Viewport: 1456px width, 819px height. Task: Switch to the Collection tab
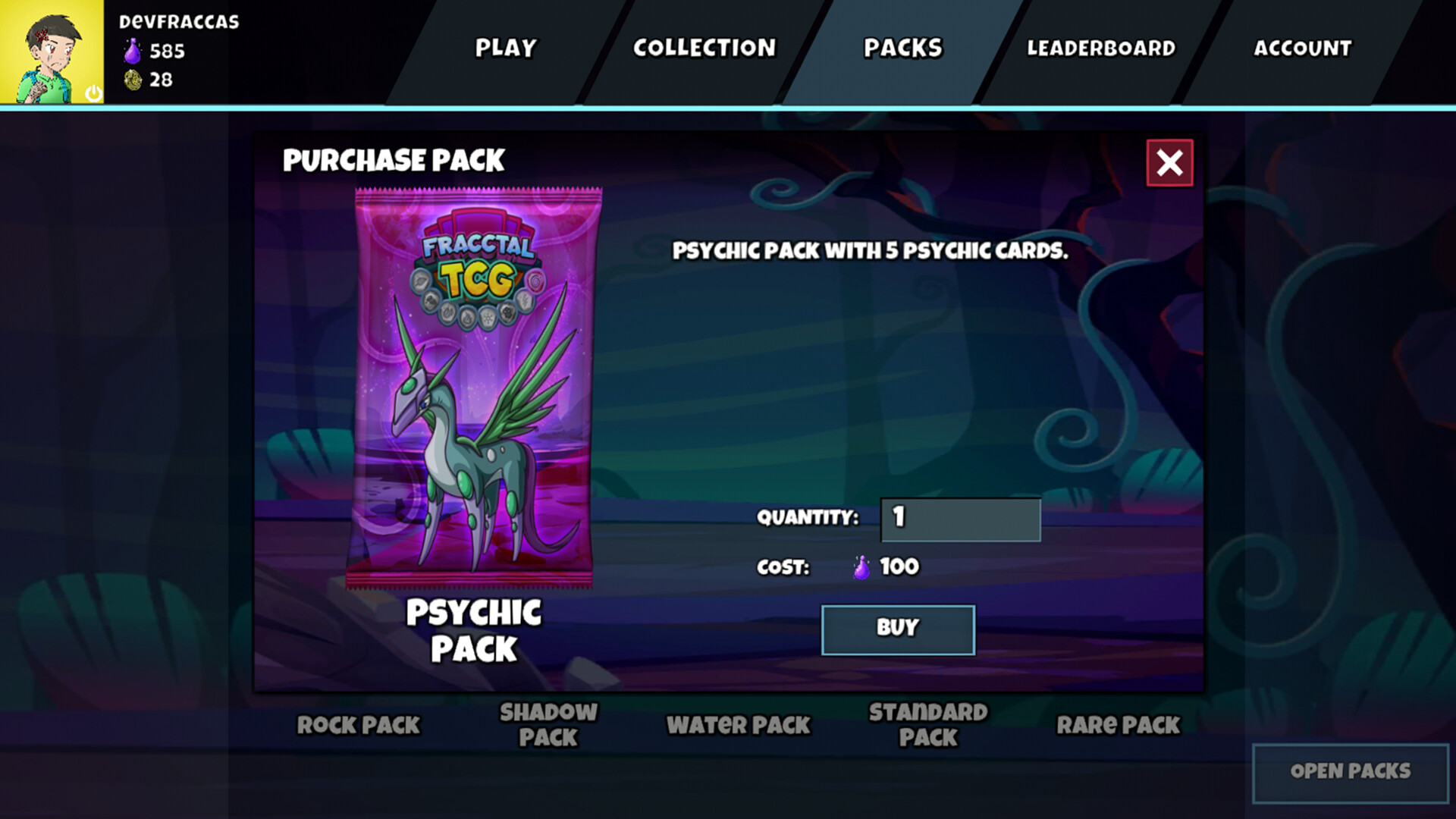click(704, 48)
